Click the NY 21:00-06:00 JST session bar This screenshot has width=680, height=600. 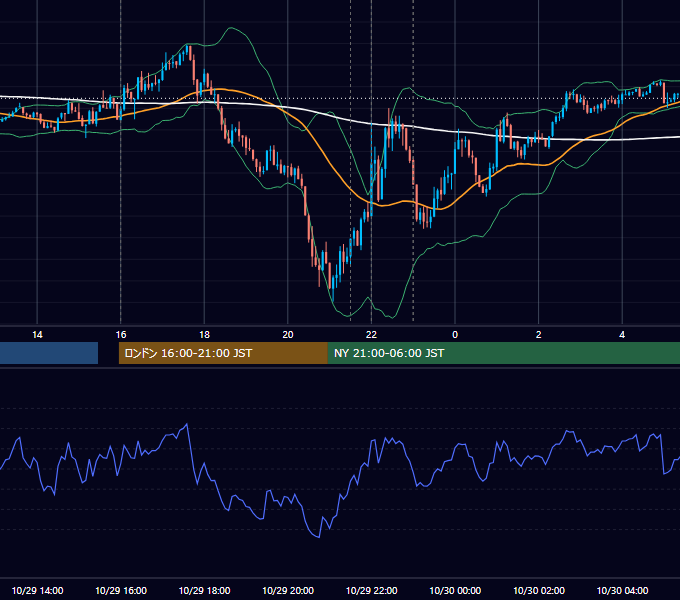click(x=503, y=353)
